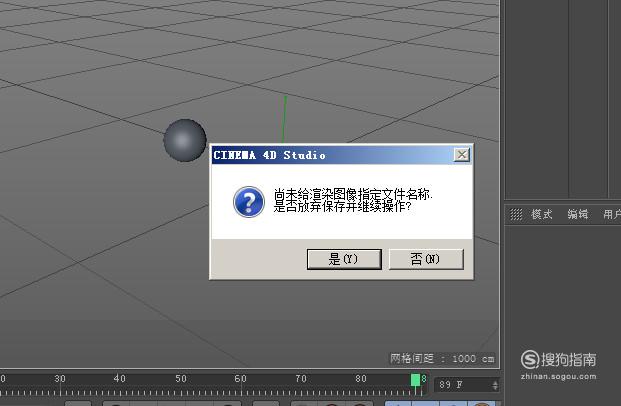Click the 89 F frame input field

pyautogui.click(x=463, y=385)
